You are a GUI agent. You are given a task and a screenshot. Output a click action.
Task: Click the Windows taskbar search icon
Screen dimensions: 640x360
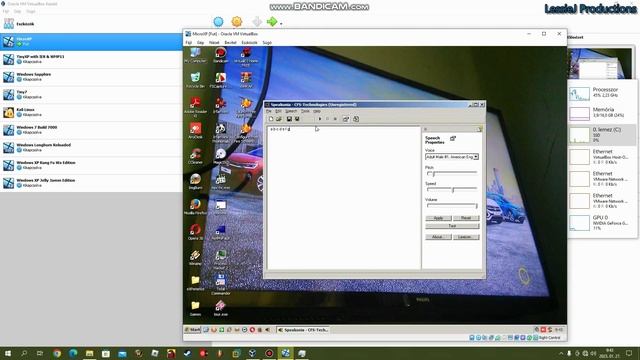[x=24, y=353]
